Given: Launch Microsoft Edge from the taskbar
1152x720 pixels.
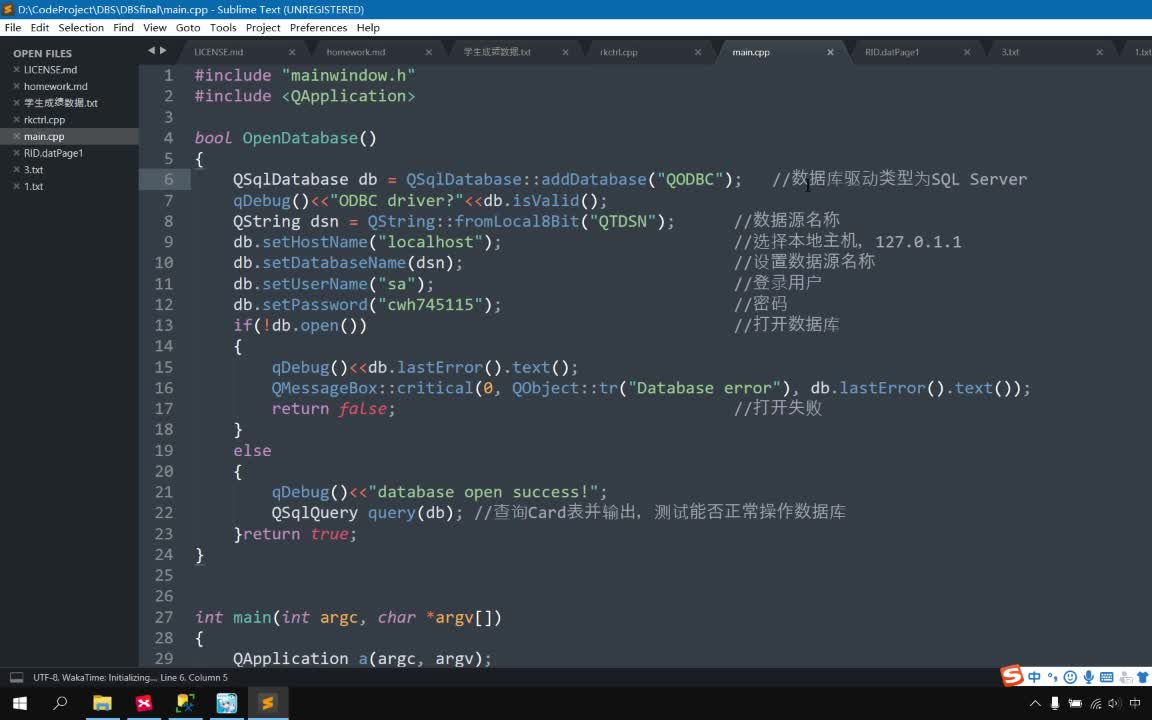Looking at the screenshot, I should [x=226, y=703].
